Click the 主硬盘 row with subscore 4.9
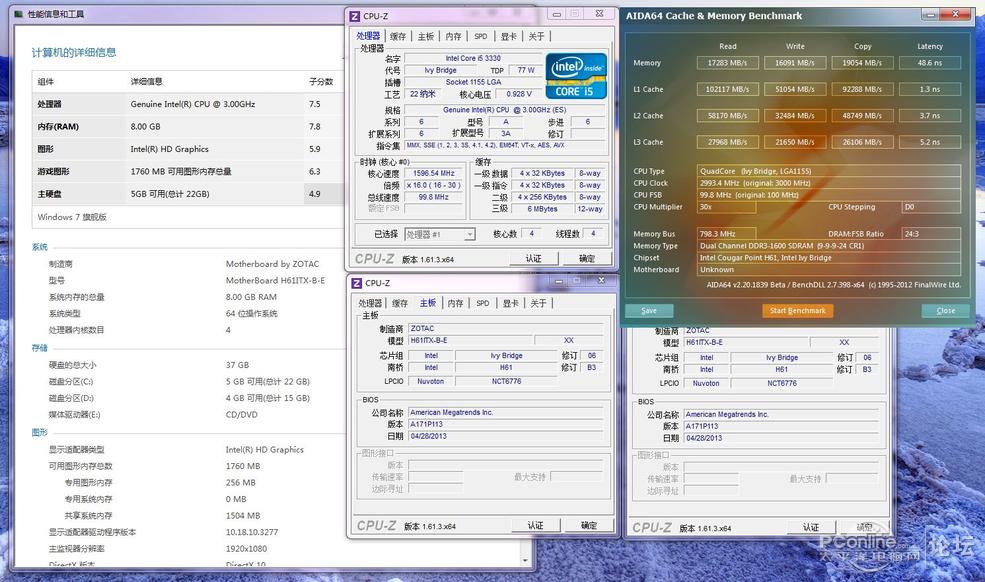 [x=187, y=194]
